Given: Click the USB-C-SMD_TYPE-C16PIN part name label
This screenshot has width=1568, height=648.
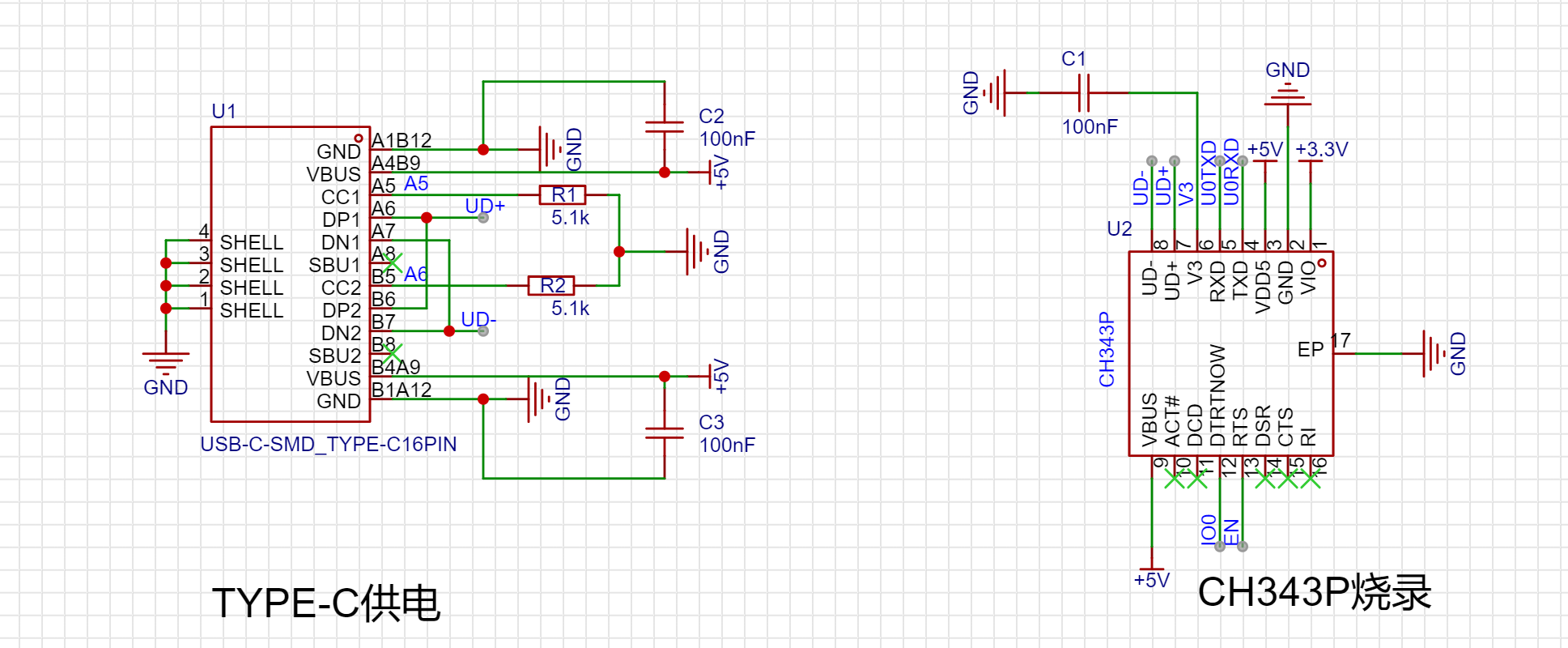Looking at the screenshot, I should (x=328, y=445).
